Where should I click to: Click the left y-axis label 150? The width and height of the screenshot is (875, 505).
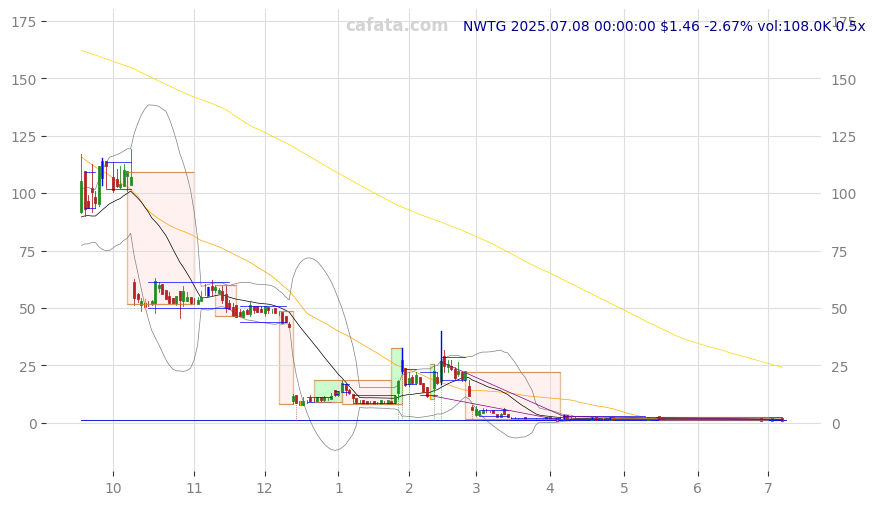pyautogui.click(x=23, y=80)
